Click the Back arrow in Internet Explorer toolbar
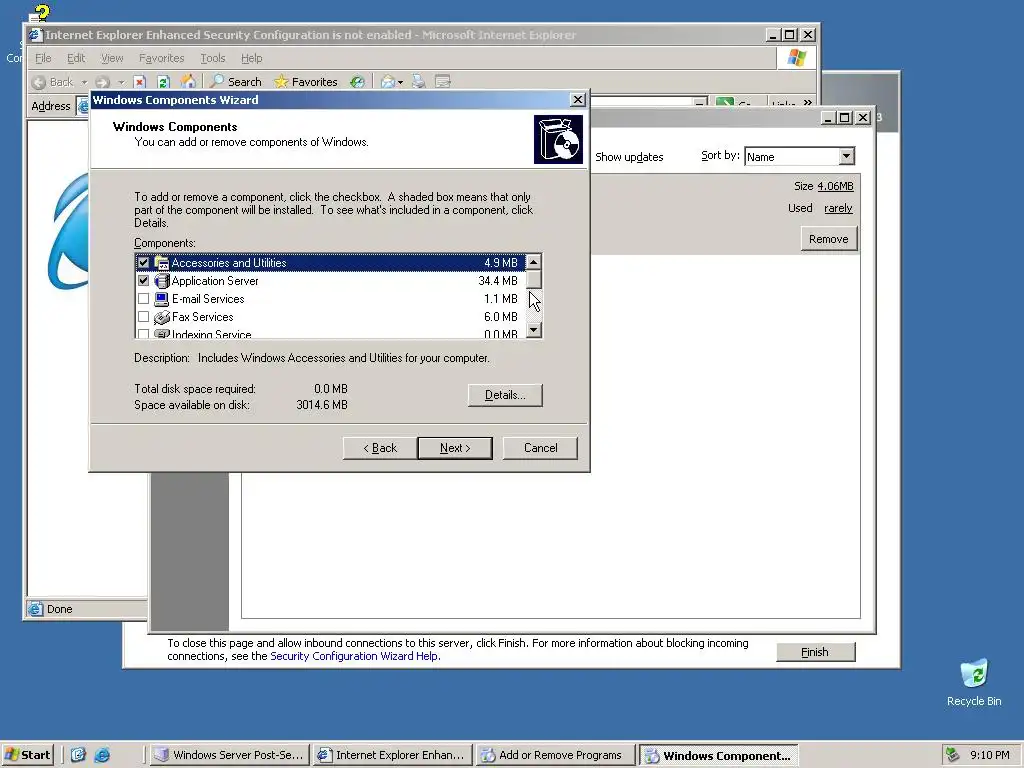The image size is (1024, 768). click(39, 82)
